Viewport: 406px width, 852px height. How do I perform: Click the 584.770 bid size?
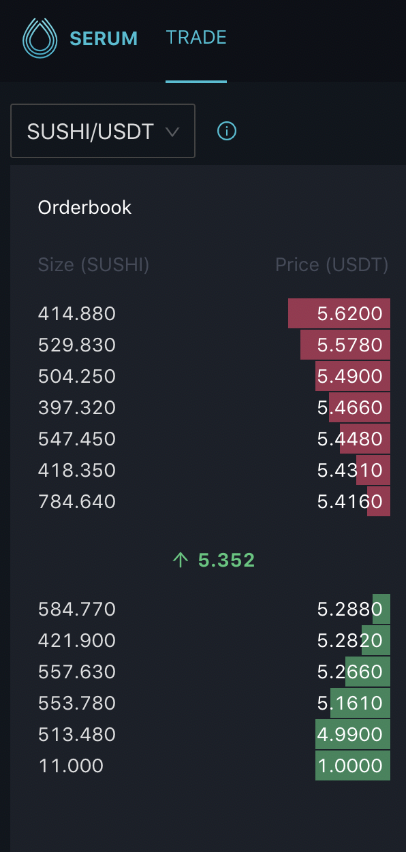tap(77, 609)
